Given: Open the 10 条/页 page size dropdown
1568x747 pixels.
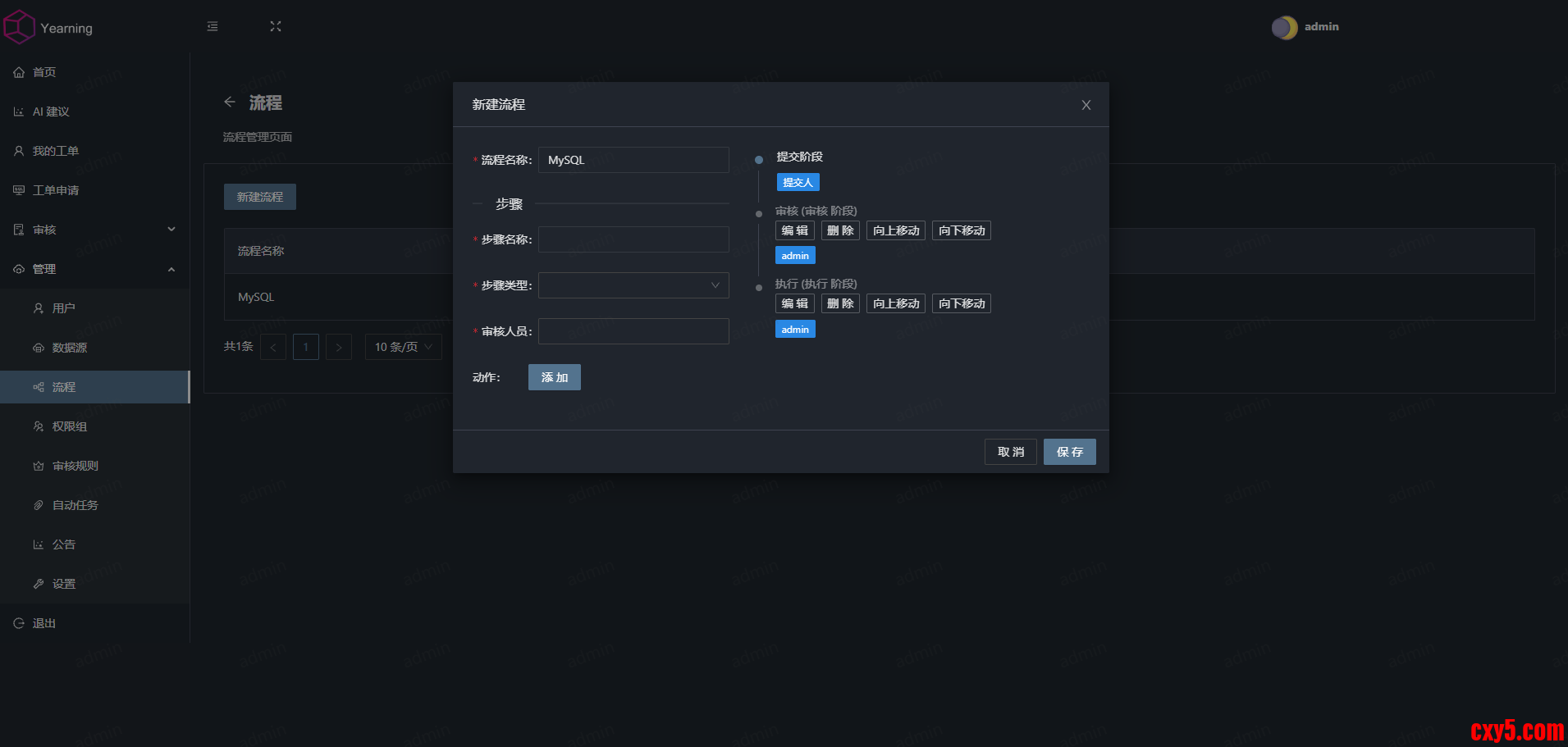Looking at the screenshot, I should [x=404, y=347].
